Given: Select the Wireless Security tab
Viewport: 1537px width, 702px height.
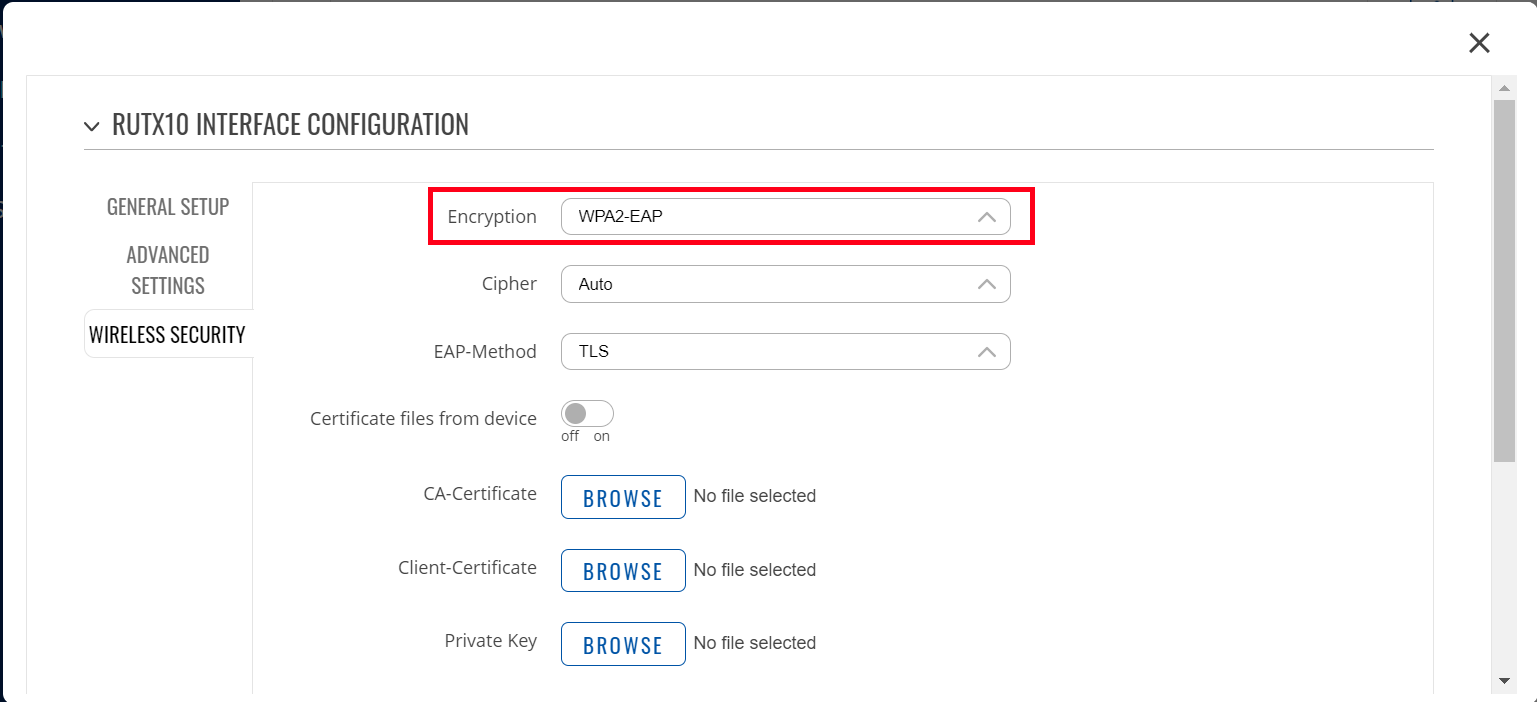Looking at the screenshot, I should click(167, 335).
